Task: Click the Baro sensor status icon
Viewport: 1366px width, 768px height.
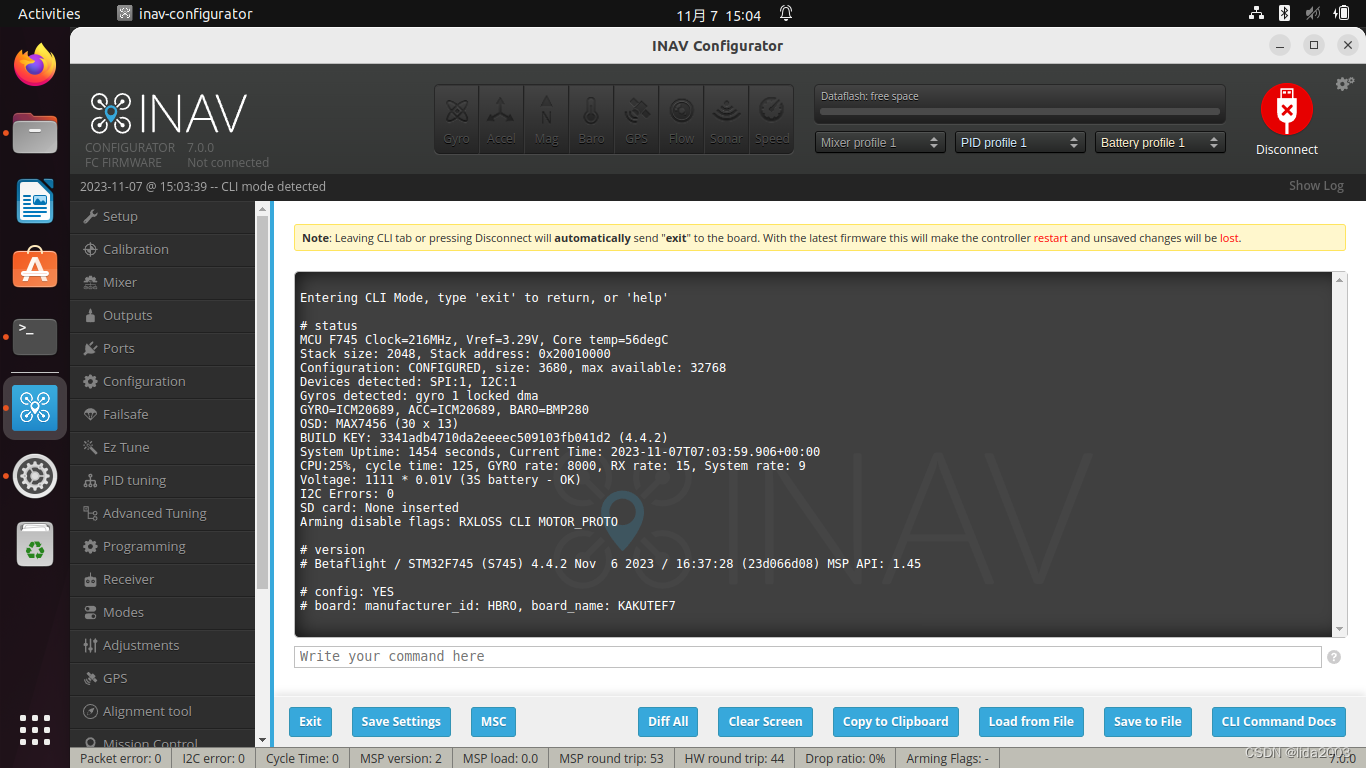Action: coord(591,119)
